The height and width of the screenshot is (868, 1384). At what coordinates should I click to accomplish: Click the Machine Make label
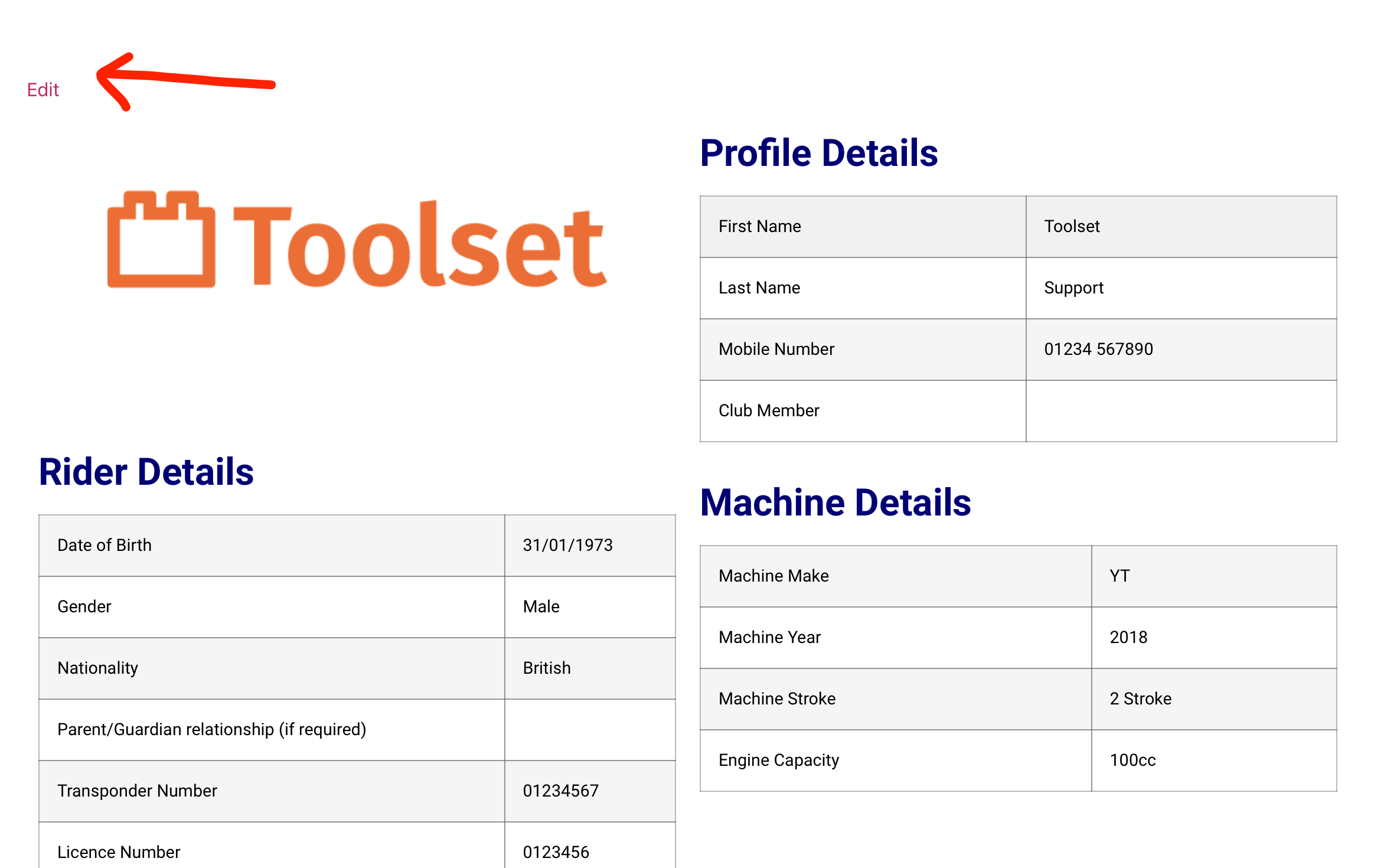(773, 576)
